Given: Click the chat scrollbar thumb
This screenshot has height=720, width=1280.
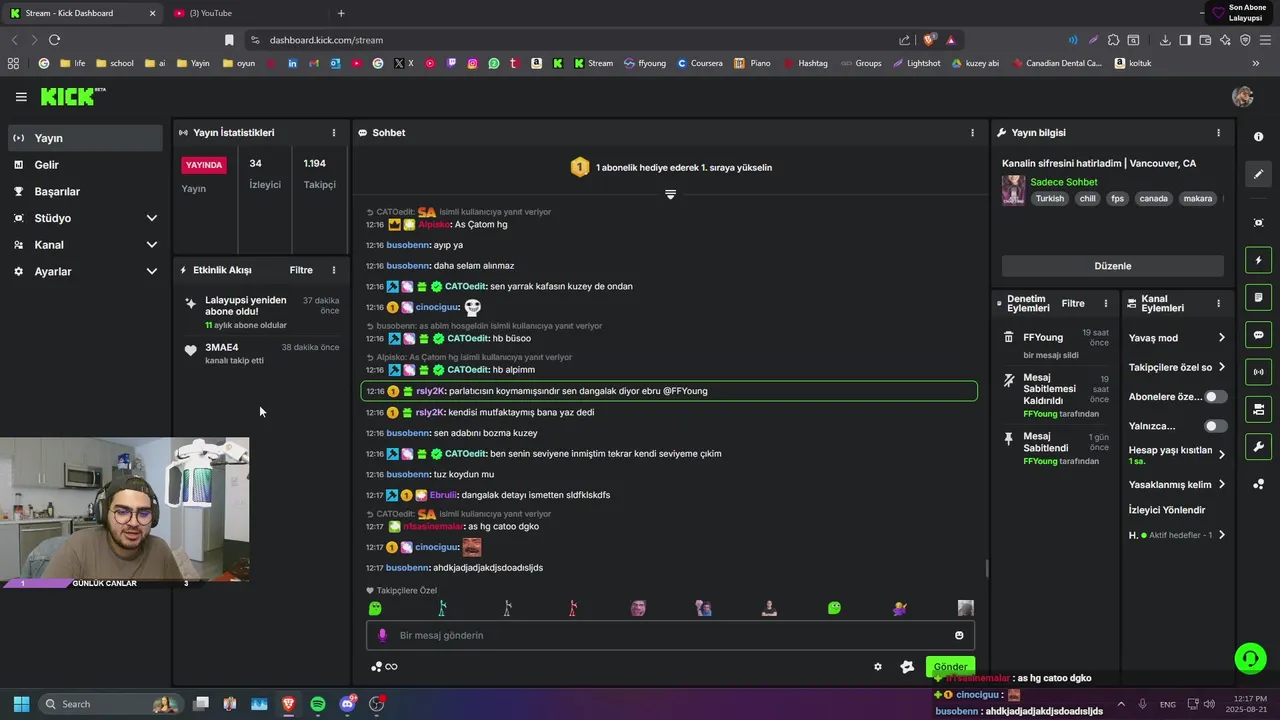Looking at the screenshot, I should (x=987, y=568).
